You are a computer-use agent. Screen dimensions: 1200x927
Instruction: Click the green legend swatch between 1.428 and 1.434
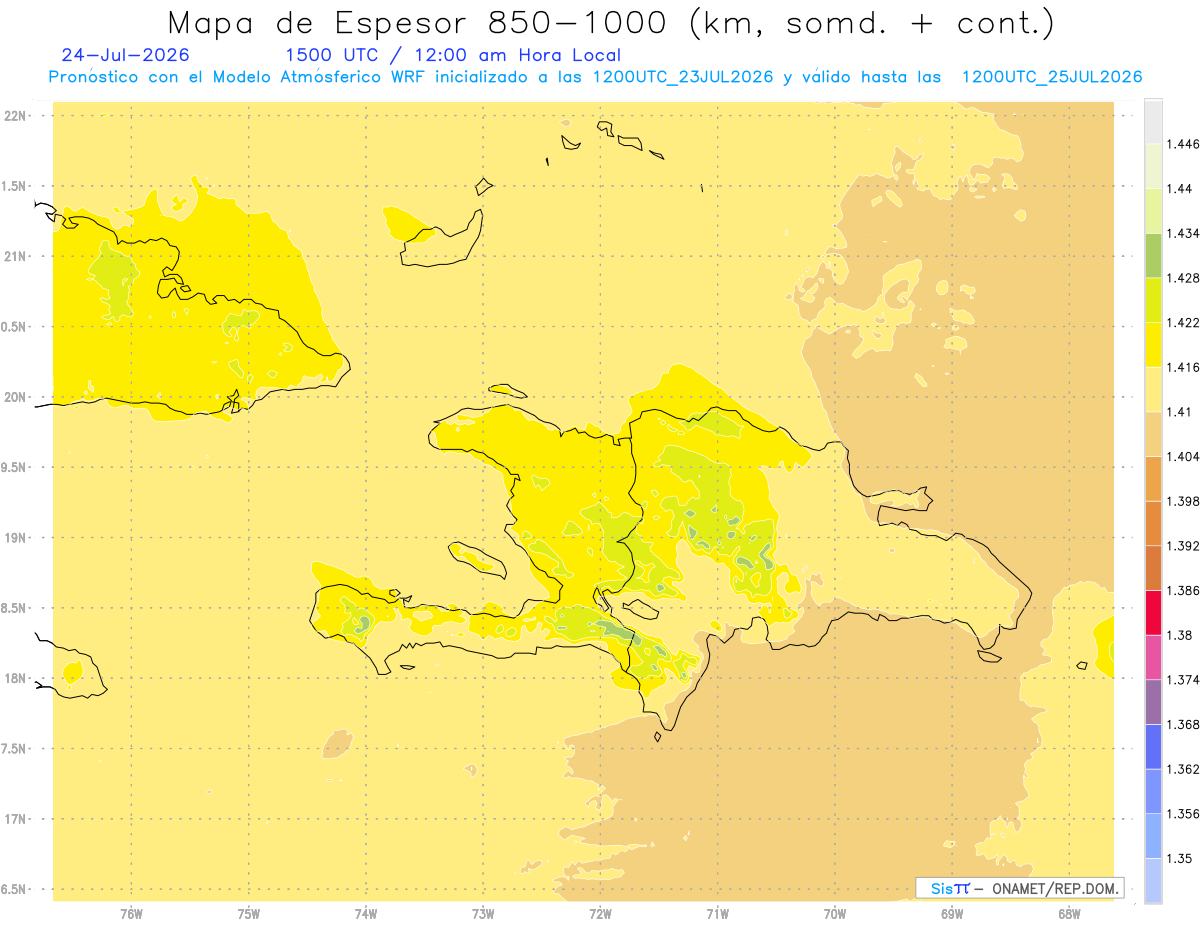tap(1153, 255)
